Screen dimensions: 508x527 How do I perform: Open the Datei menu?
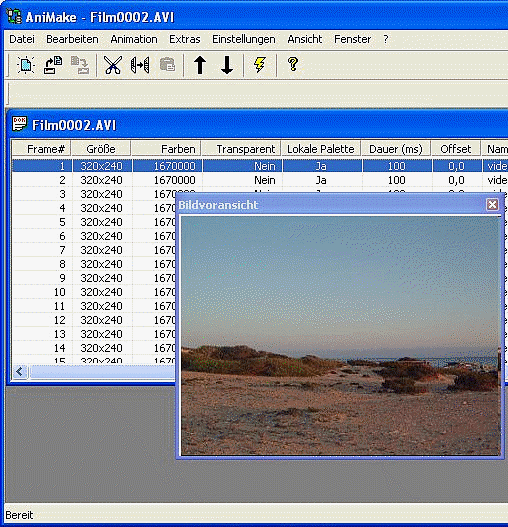click(x=22, y=39)
